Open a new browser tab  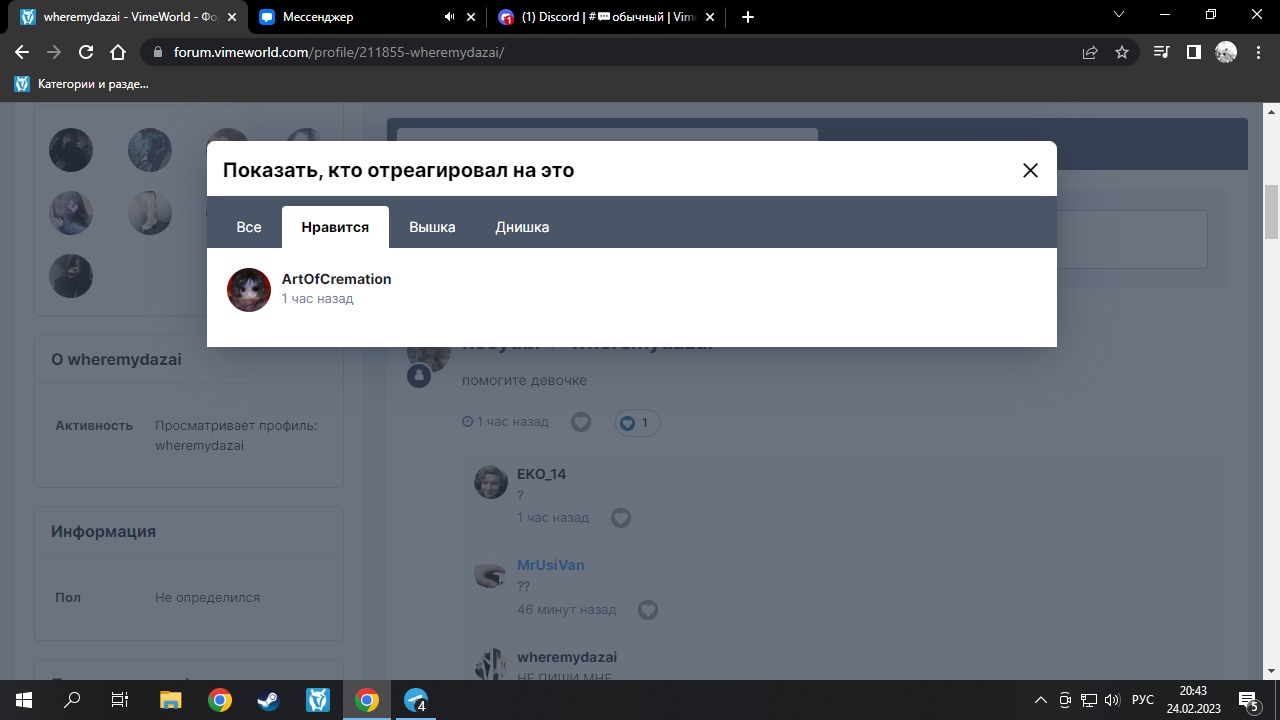tap(748, 17)
